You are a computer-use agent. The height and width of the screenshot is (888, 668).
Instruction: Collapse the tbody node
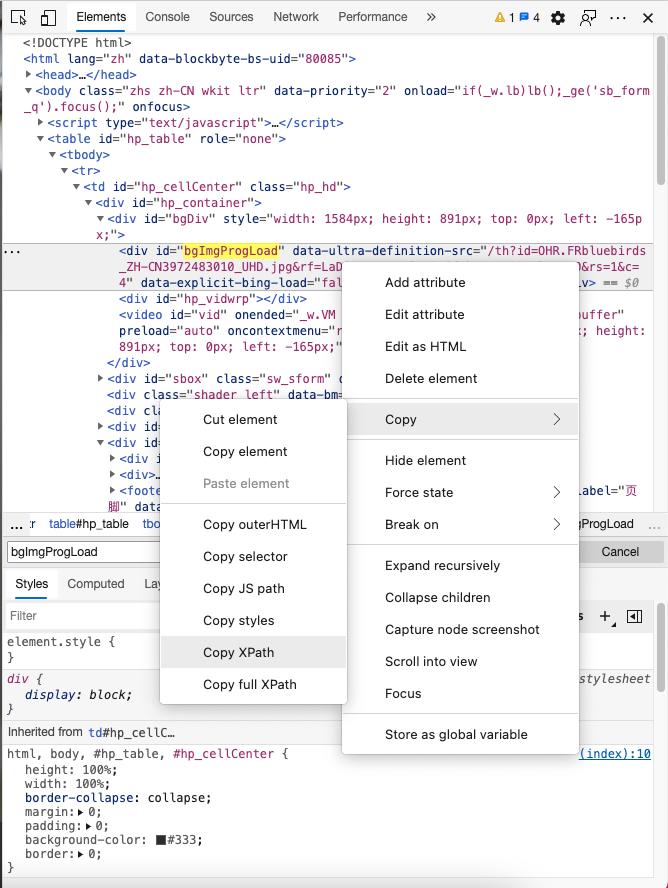coord(52,155)
